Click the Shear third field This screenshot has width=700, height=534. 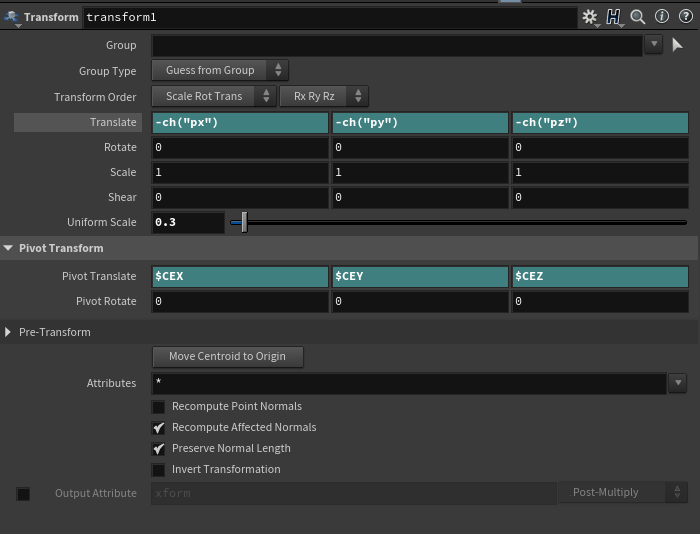600,198
